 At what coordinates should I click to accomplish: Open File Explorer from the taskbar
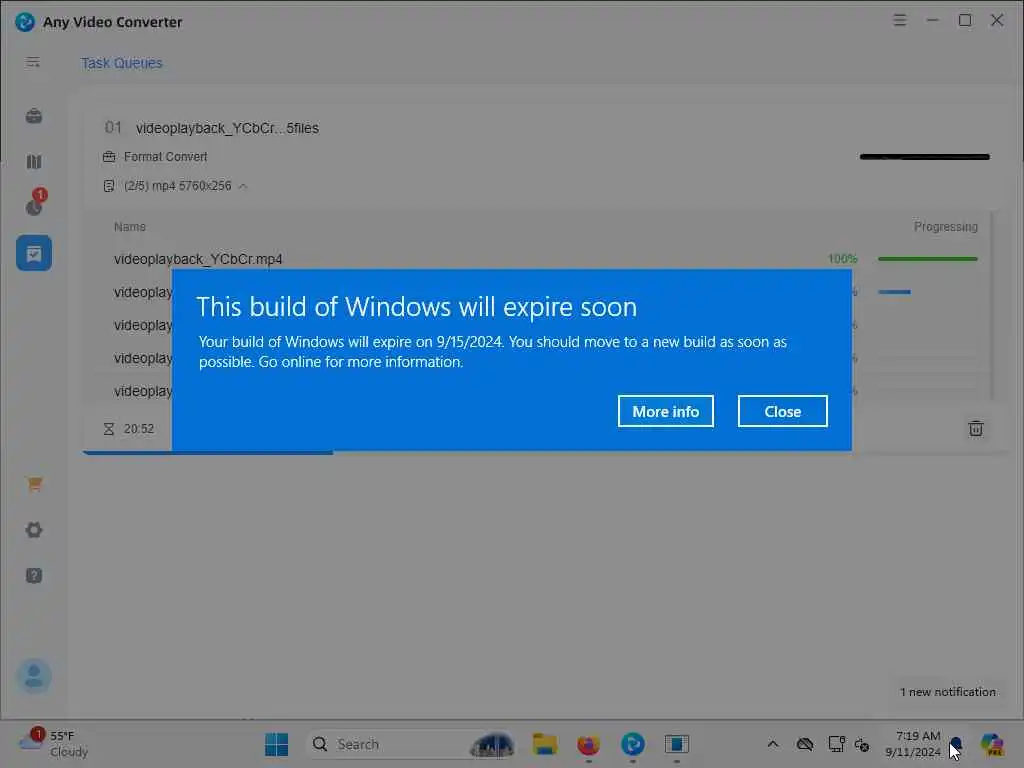(545, 744)
